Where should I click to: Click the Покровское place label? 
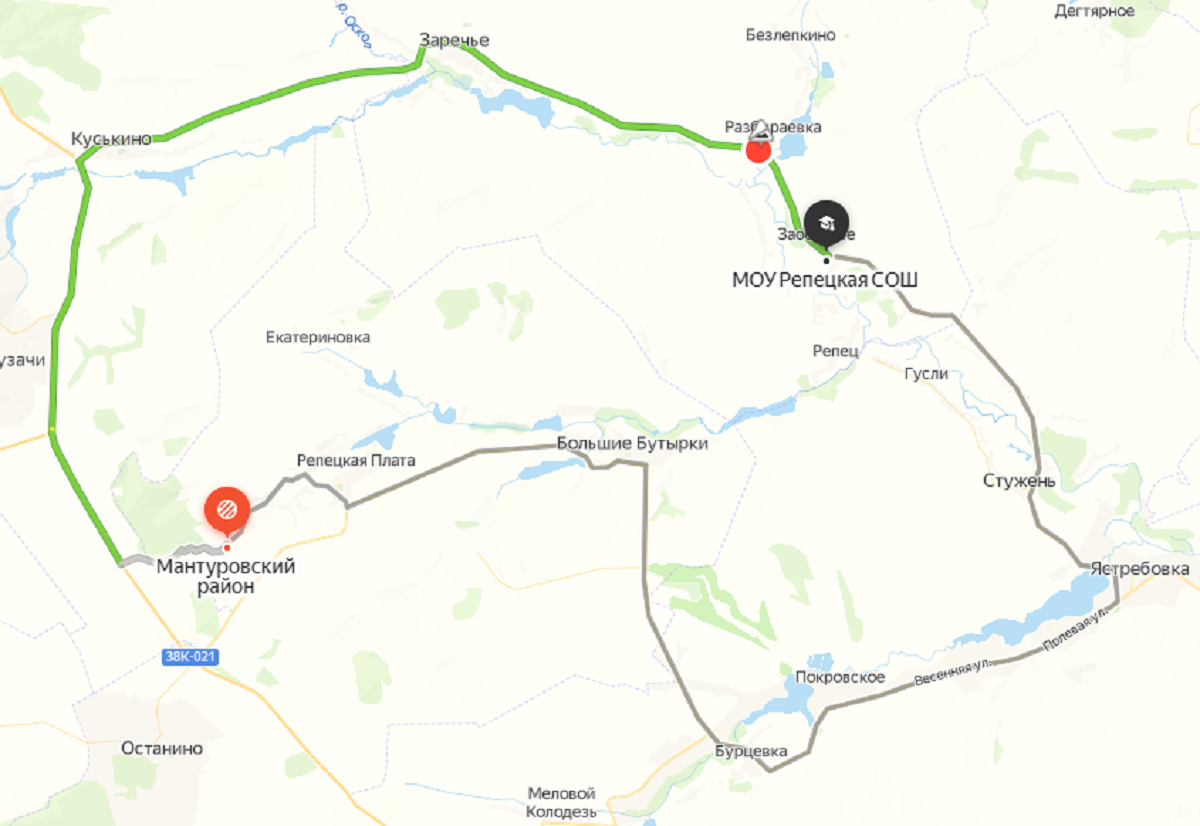coord(840,677)
